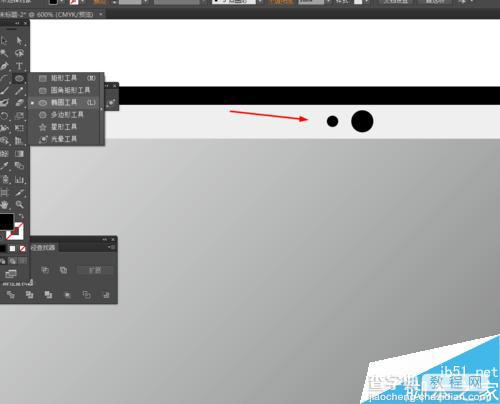Viewport: 500px width, 404px height.
Task: Select the Eraser tool
Action: click(x=20, y=103)
